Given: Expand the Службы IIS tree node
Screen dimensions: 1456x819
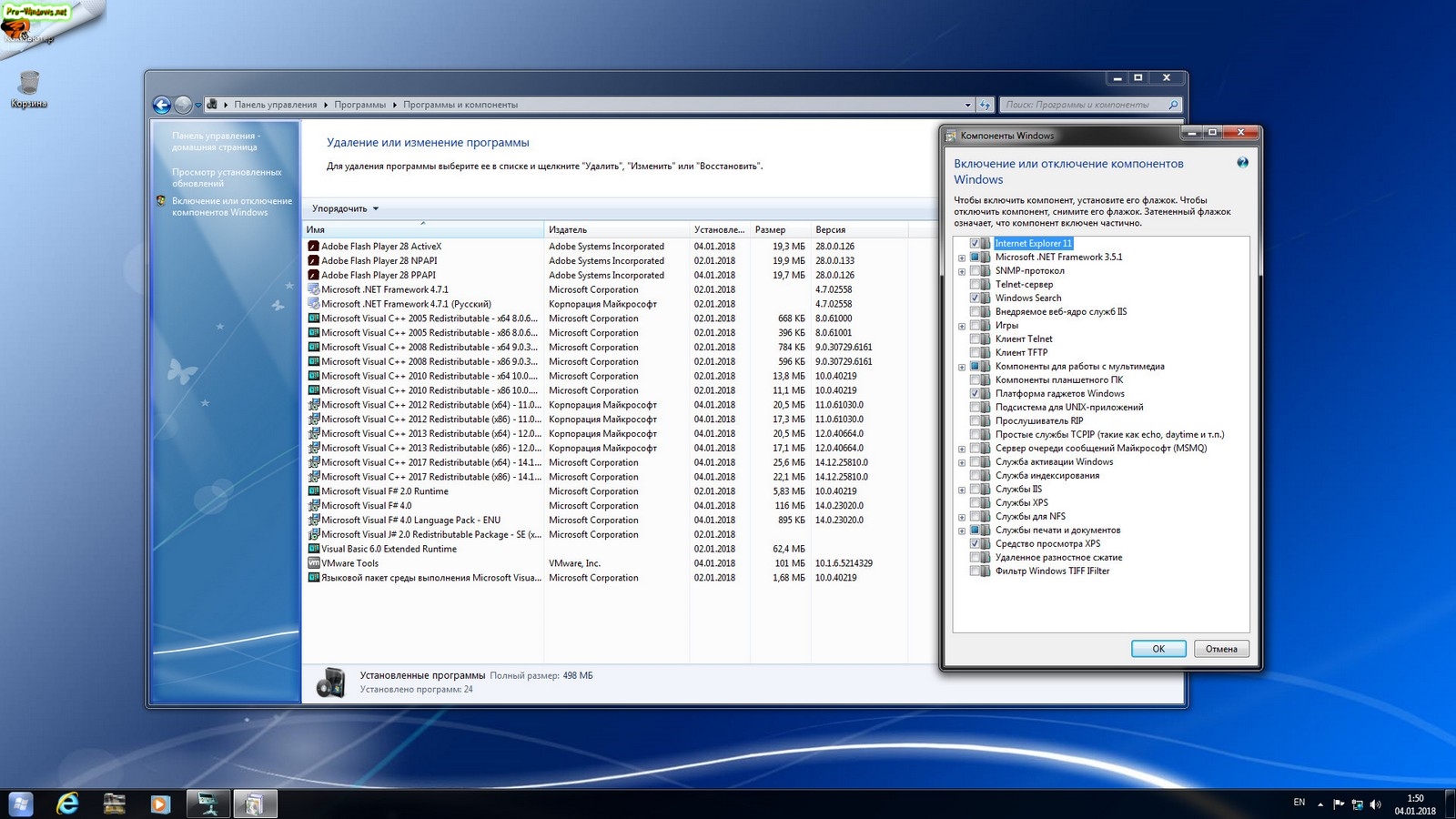Looking at the screenshot, I should (962, 490).
